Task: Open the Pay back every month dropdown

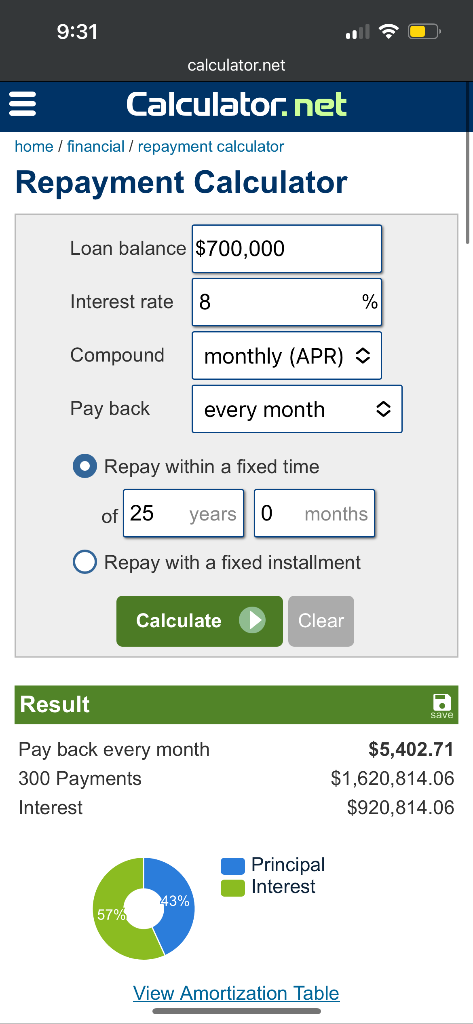Action: pyautogui.click(x=297, y=409)
